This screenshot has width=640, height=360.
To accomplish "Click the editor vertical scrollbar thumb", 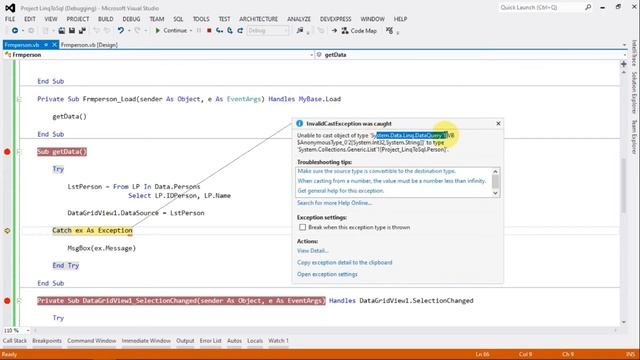I will [x=624, y=186].
